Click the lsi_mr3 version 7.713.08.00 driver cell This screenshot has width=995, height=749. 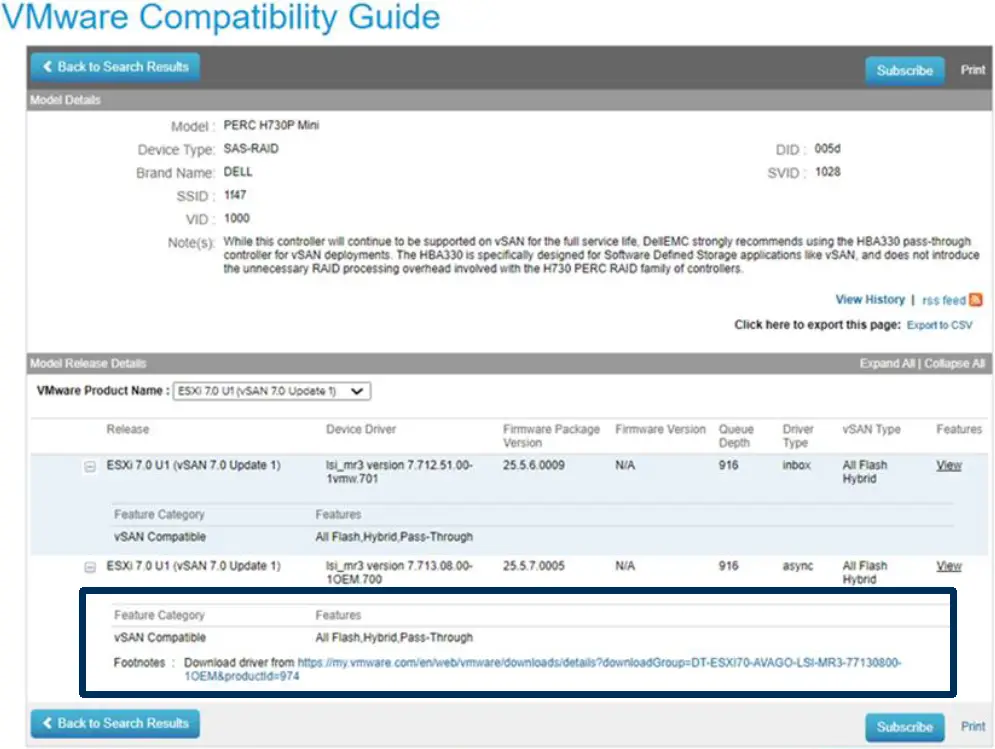point(399,573)
